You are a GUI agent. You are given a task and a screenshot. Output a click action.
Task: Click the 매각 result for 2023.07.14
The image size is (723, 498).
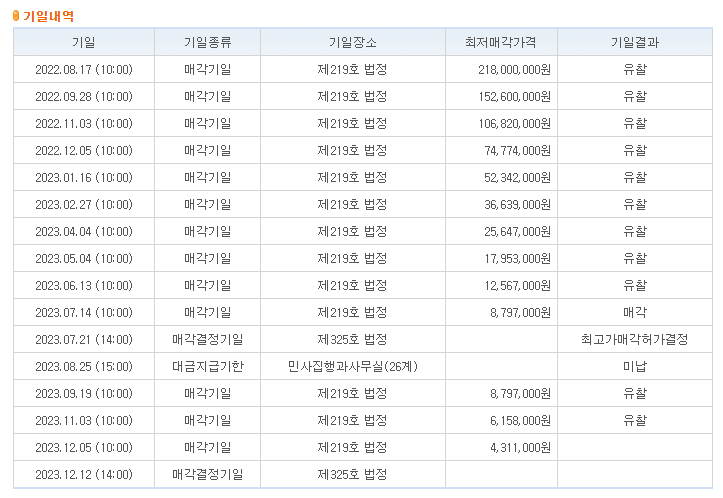(635, 313)
